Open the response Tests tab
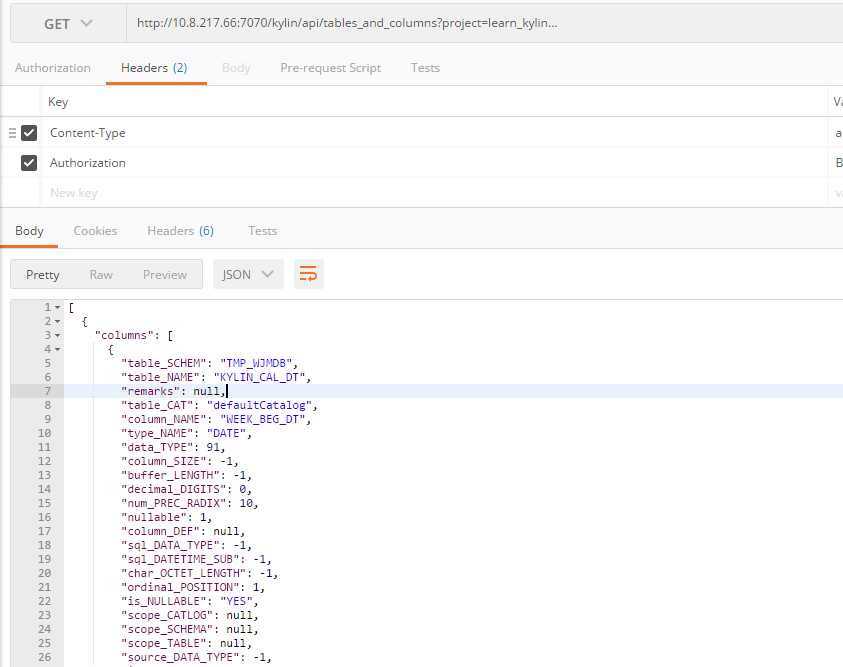The image size is (843, 667). pos(262,231)
